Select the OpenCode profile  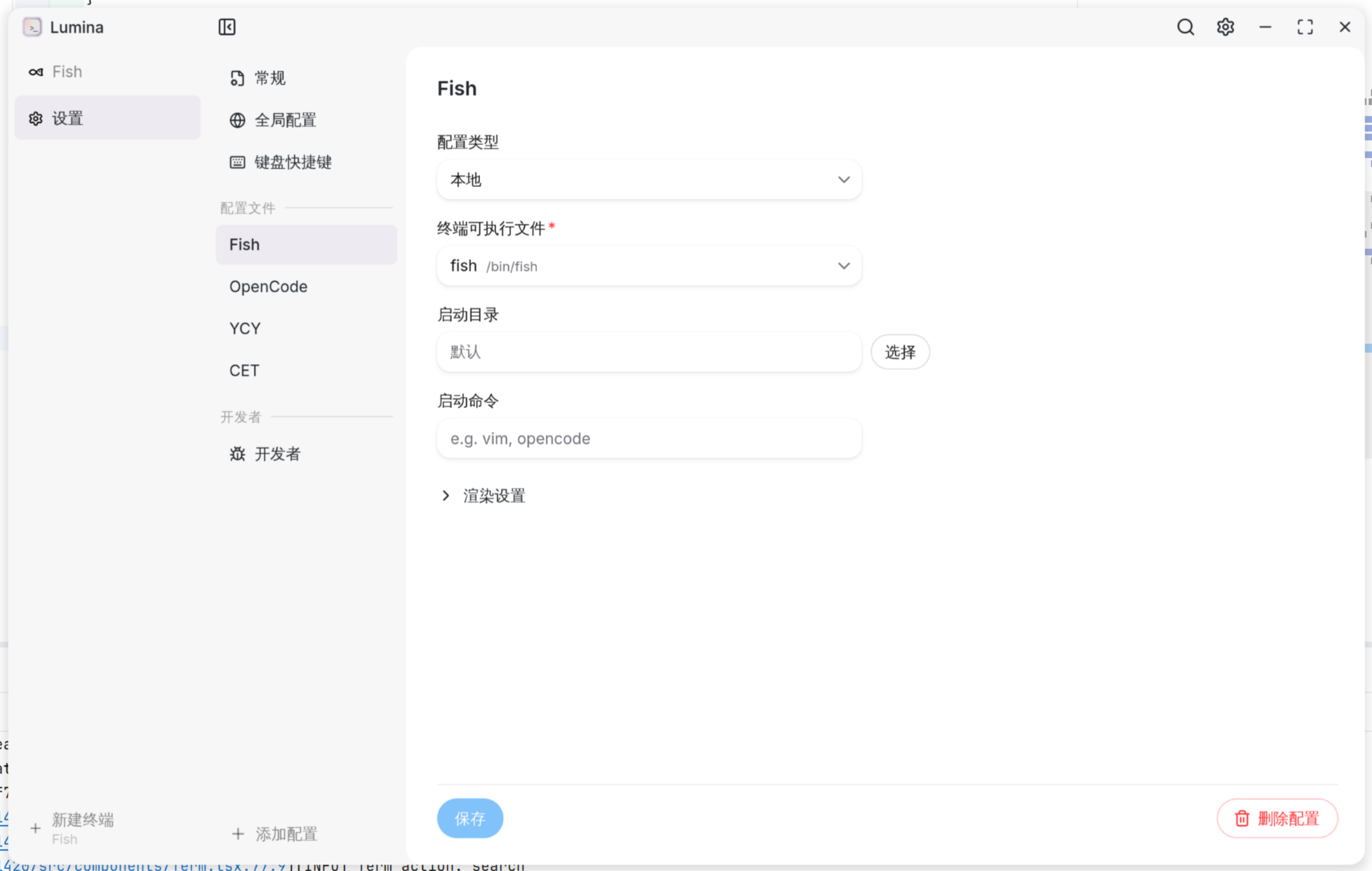pos(306,286)
